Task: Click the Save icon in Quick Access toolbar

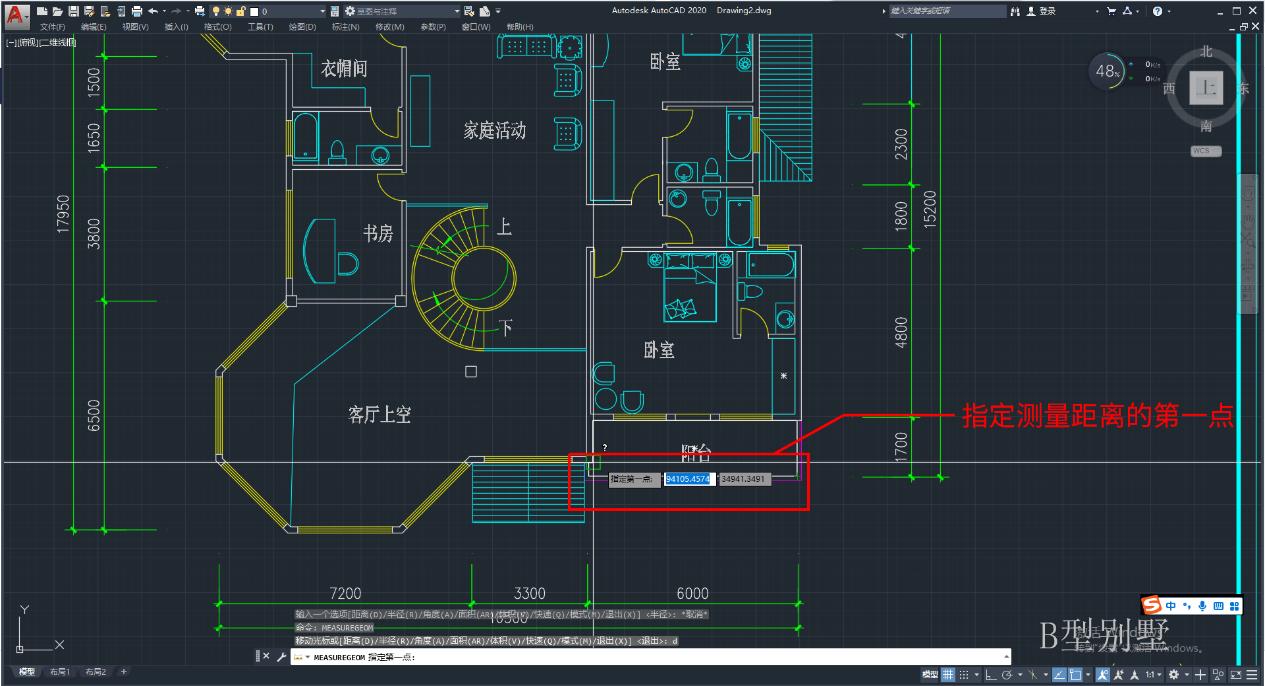Action: [75, 11]
